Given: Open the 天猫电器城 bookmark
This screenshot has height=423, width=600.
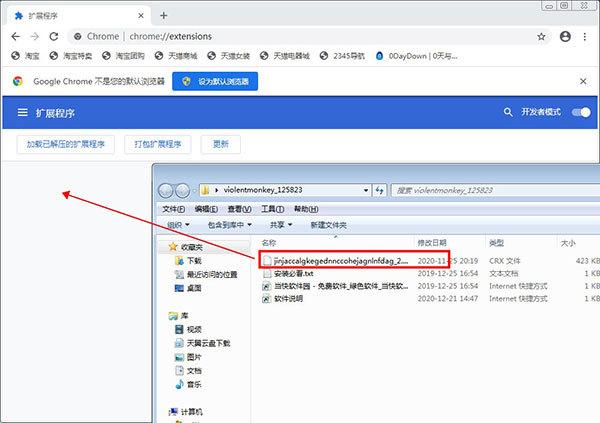Looking at the screenshot, I should tap(284, 56).
